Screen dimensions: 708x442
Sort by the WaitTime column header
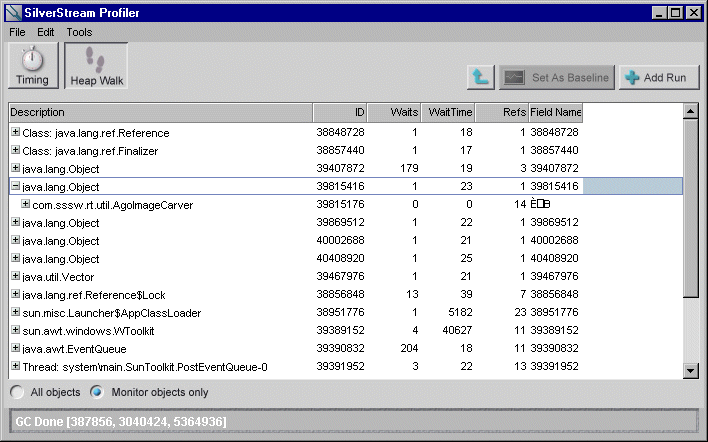448,112
